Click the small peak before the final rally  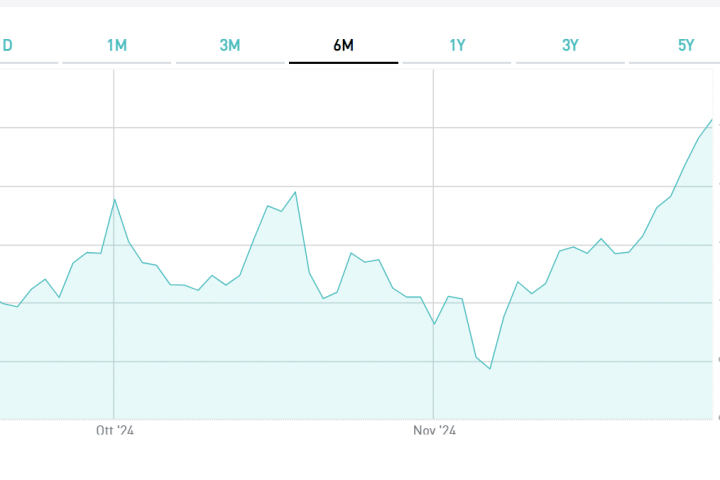601,239
